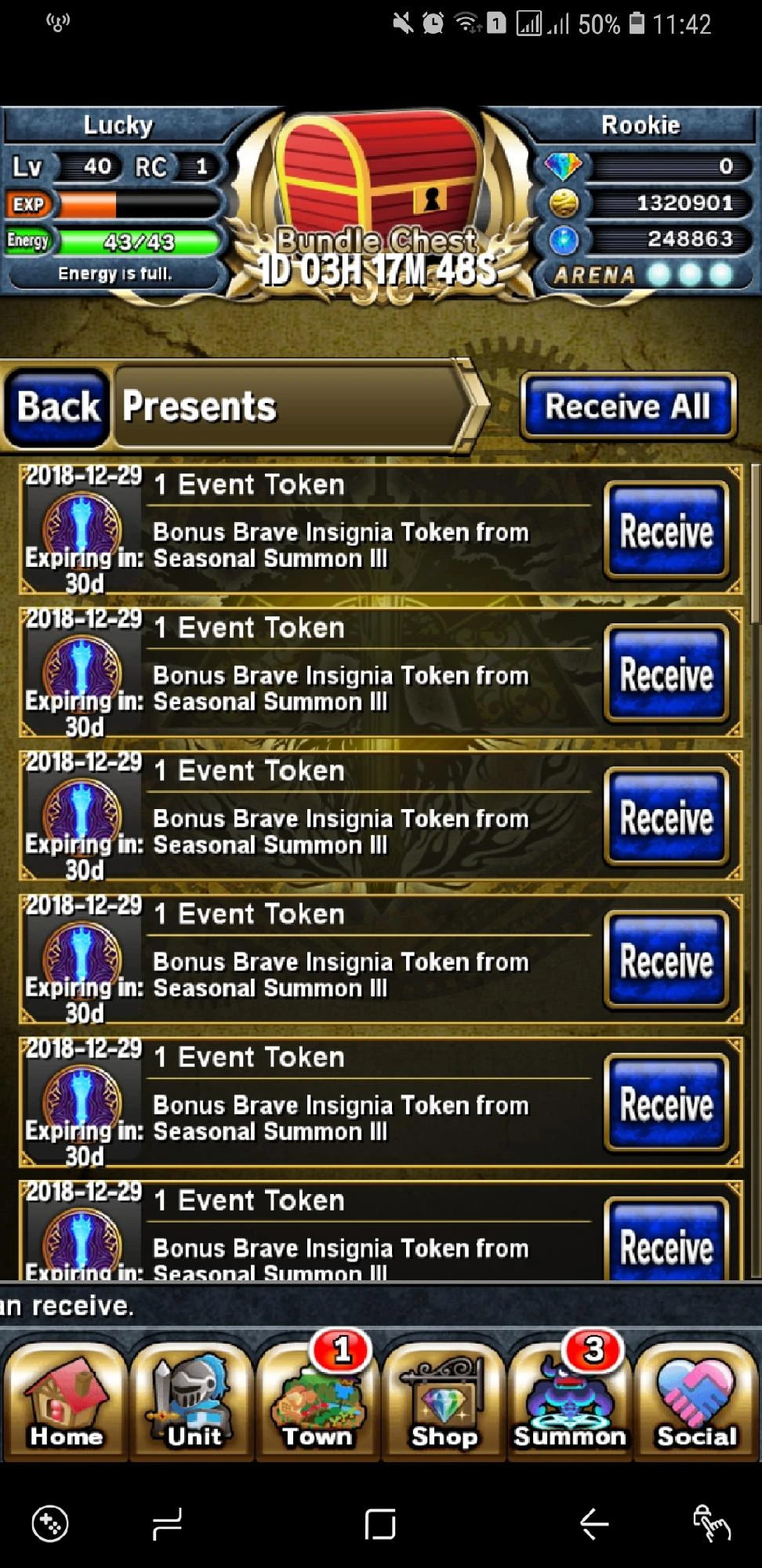This screenshot has height=1568, width=762.
Task: Click the presents list scrollbar
Action: click(x=755, y=543)
